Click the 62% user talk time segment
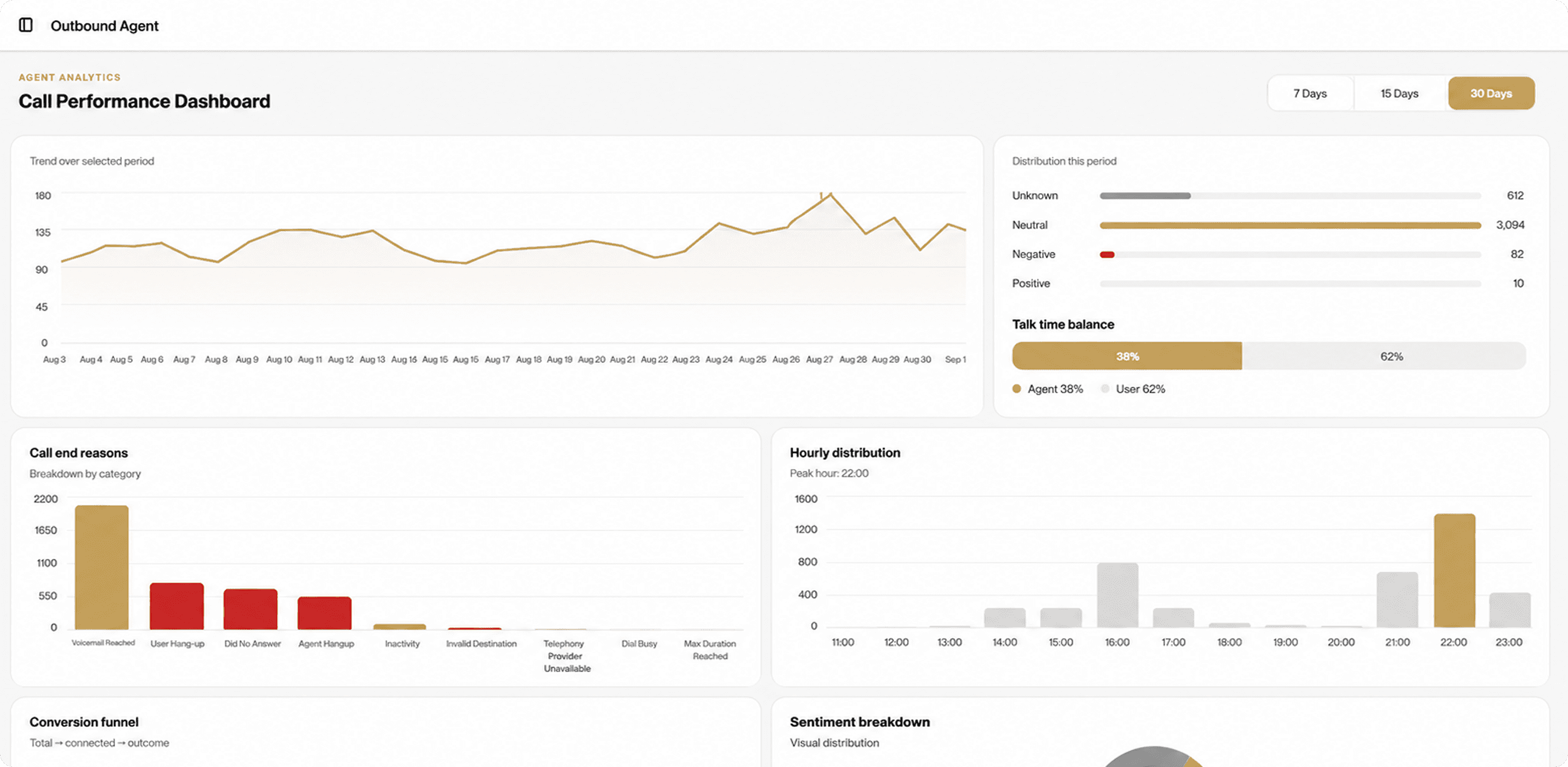 1383,356
